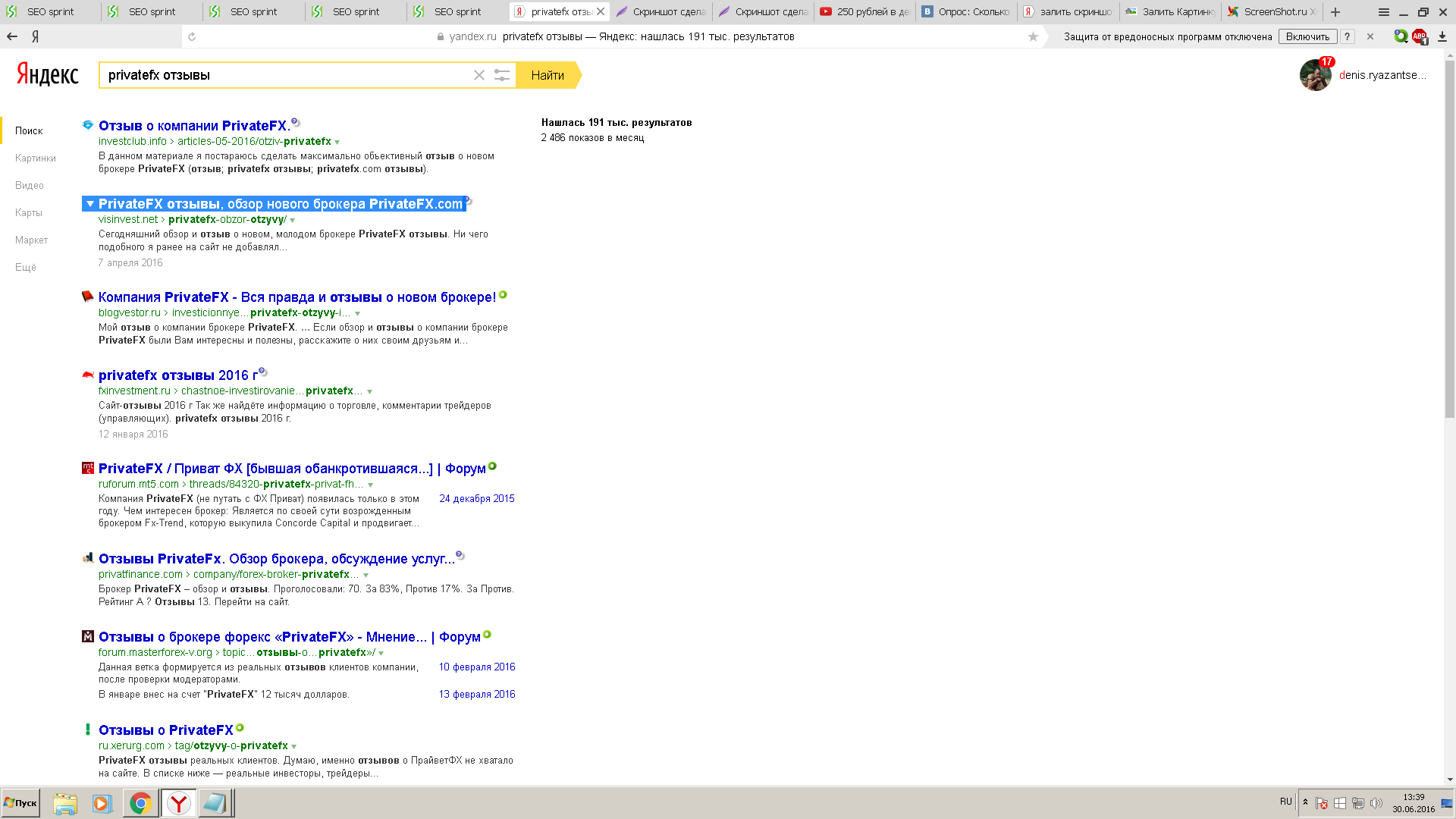Image resolution: width=1456 pixels, height=819 pixels.
Task: Clear the search query with X icon
Action: 479,75
